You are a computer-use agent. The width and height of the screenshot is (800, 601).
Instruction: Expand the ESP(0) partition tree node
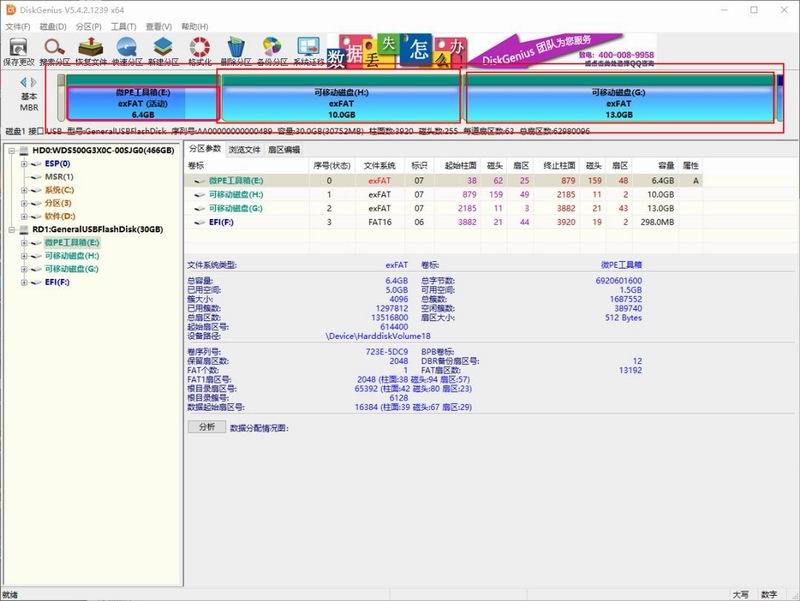tap(24, 164)
